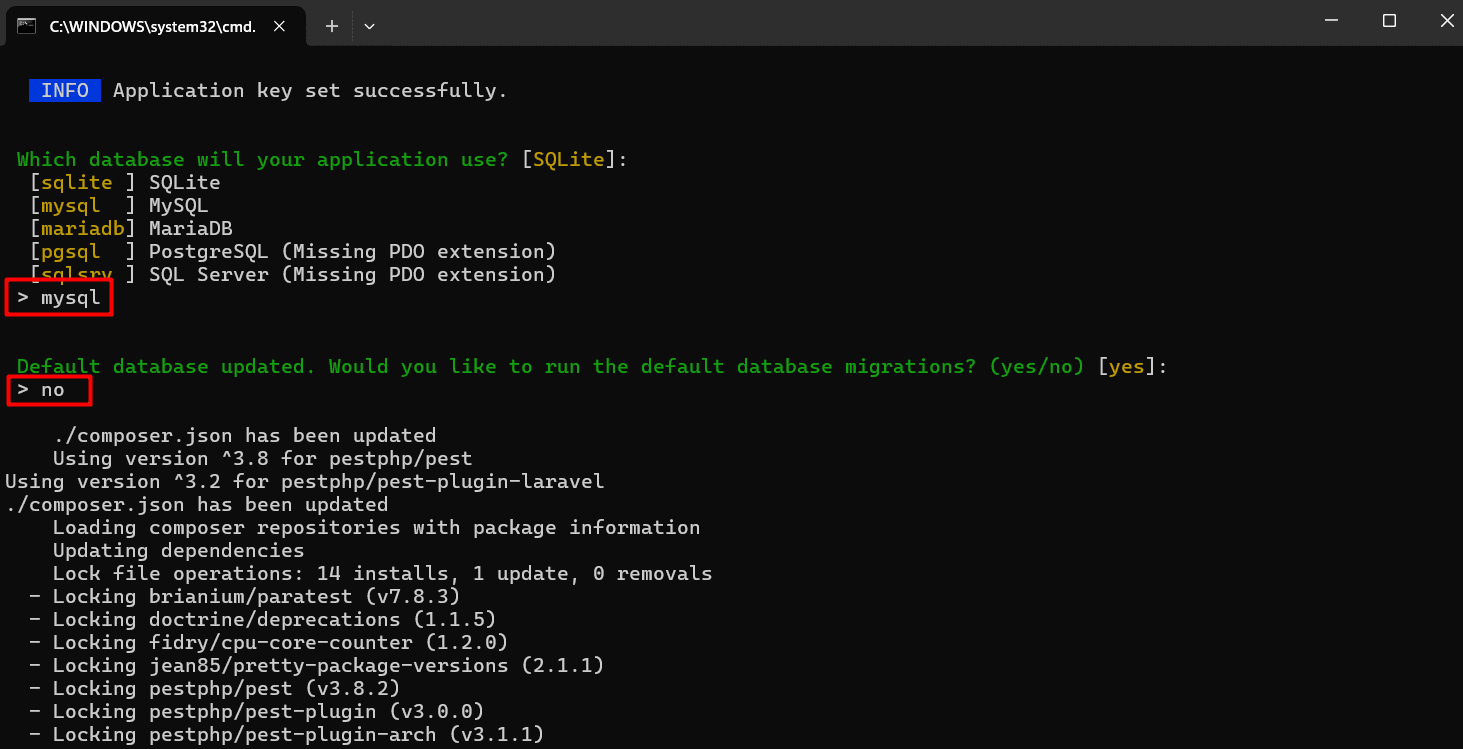Click the "pgsql" PostgreSQL option
This screenshot has width=1463, height=749.
tap(71, 252)
